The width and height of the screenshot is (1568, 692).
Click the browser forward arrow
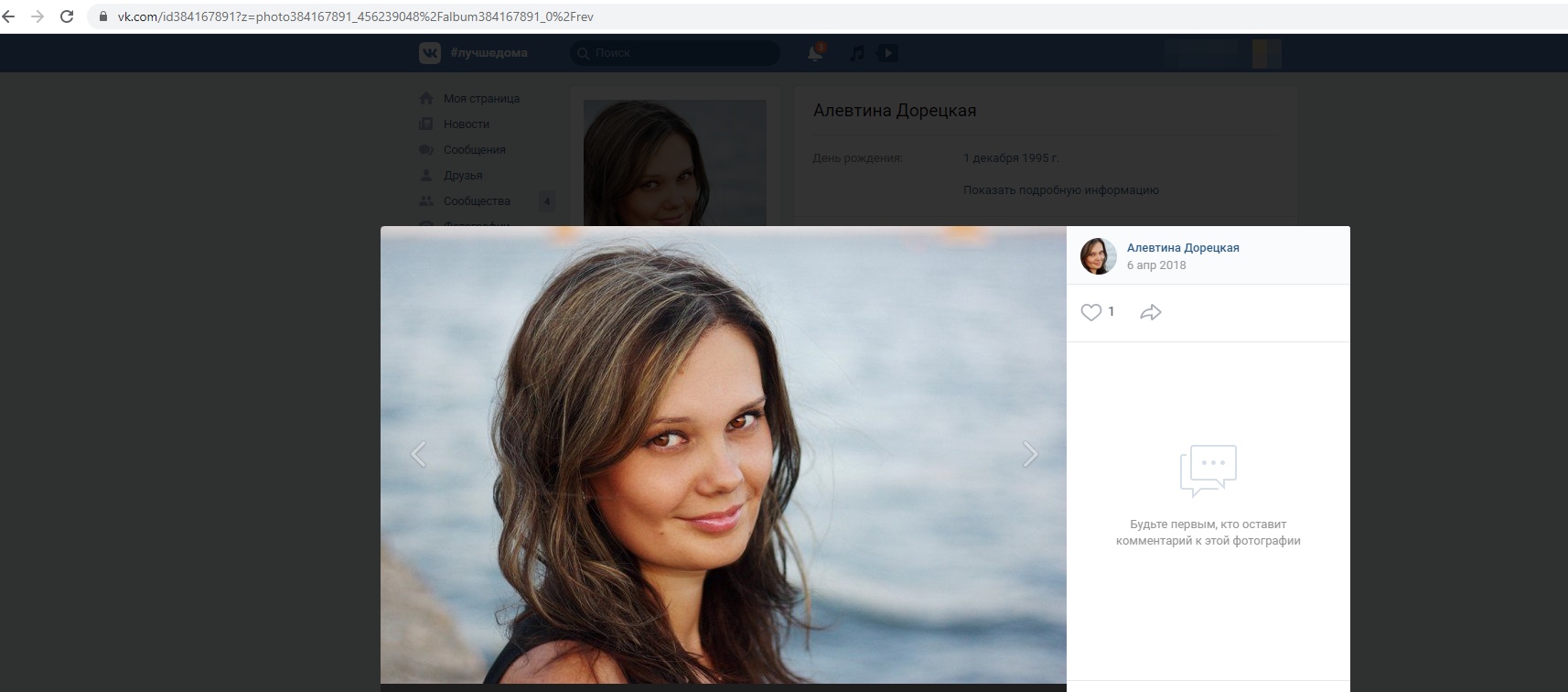(38, 16)
